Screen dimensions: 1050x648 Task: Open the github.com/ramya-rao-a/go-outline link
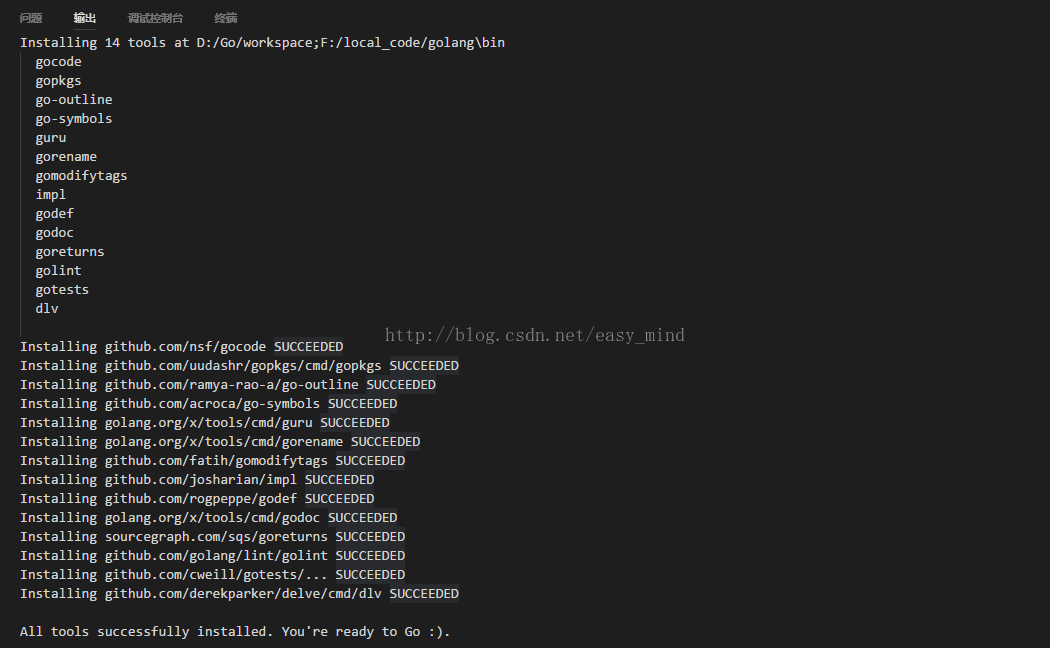click(231, 385)
